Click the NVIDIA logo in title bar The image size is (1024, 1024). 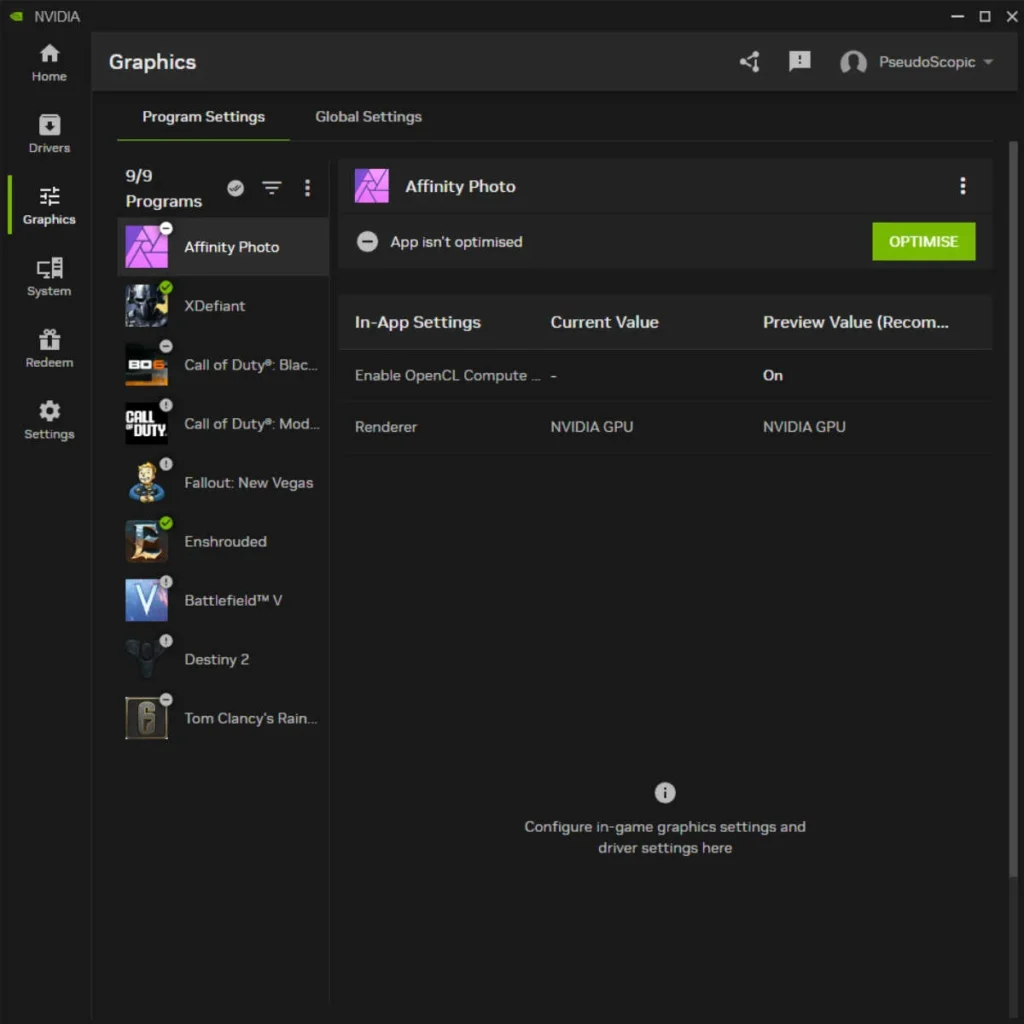[16, 16]
